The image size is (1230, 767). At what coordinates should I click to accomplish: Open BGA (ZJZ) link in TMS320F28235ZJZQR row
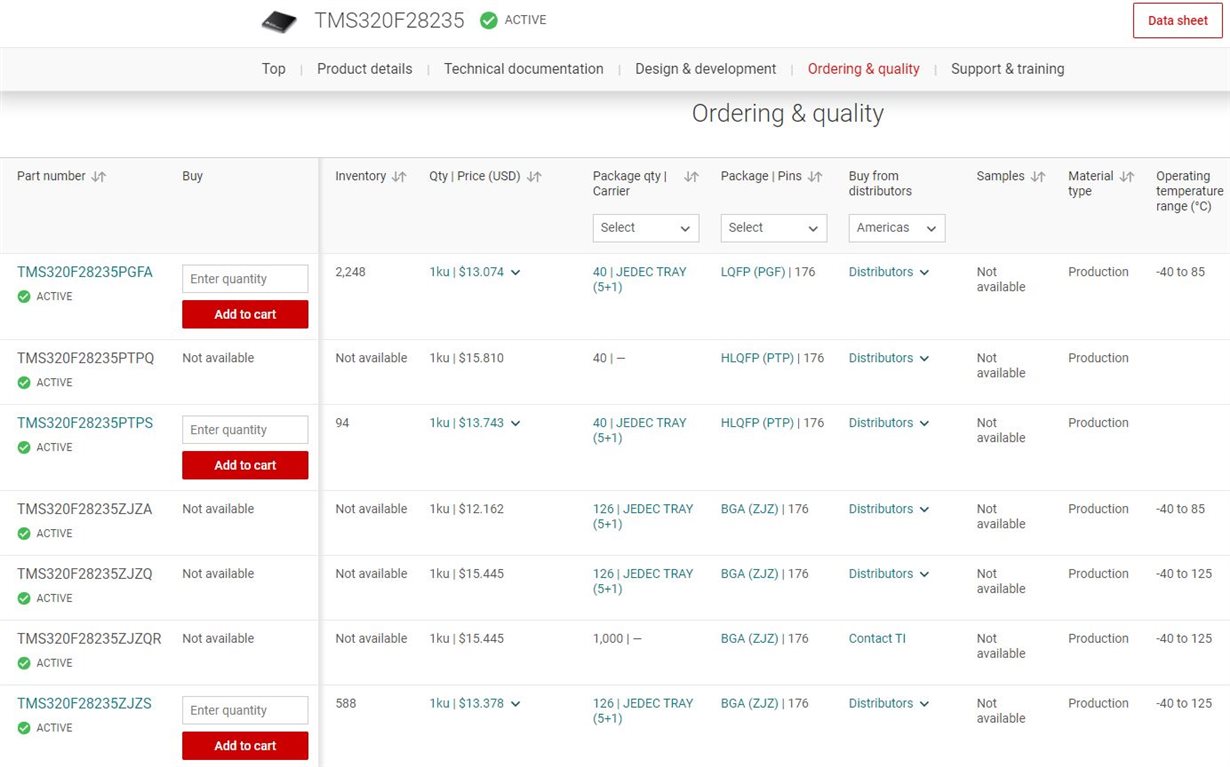[749, 639]
